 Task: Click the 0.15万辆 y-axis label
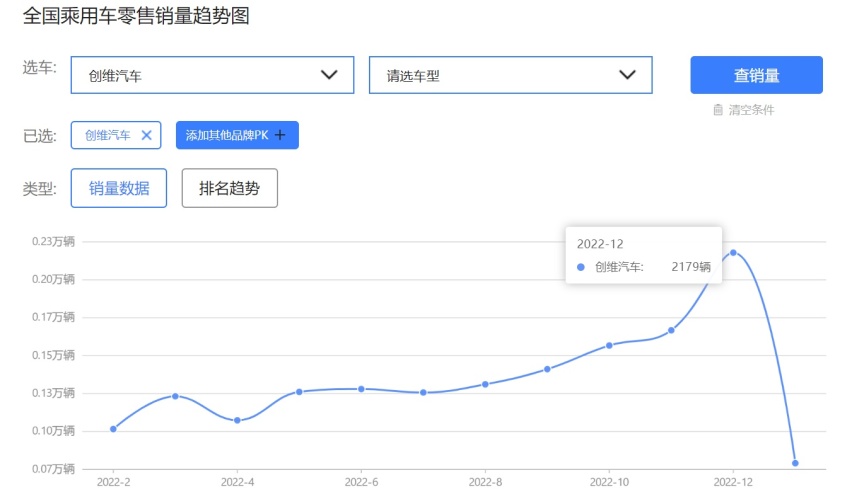(x=53, y=355)
